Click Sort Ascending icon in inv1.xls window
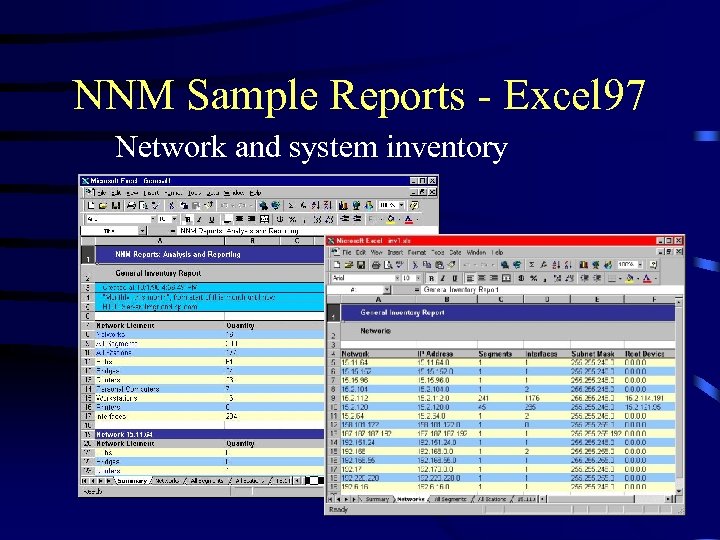 coord(556,265)
